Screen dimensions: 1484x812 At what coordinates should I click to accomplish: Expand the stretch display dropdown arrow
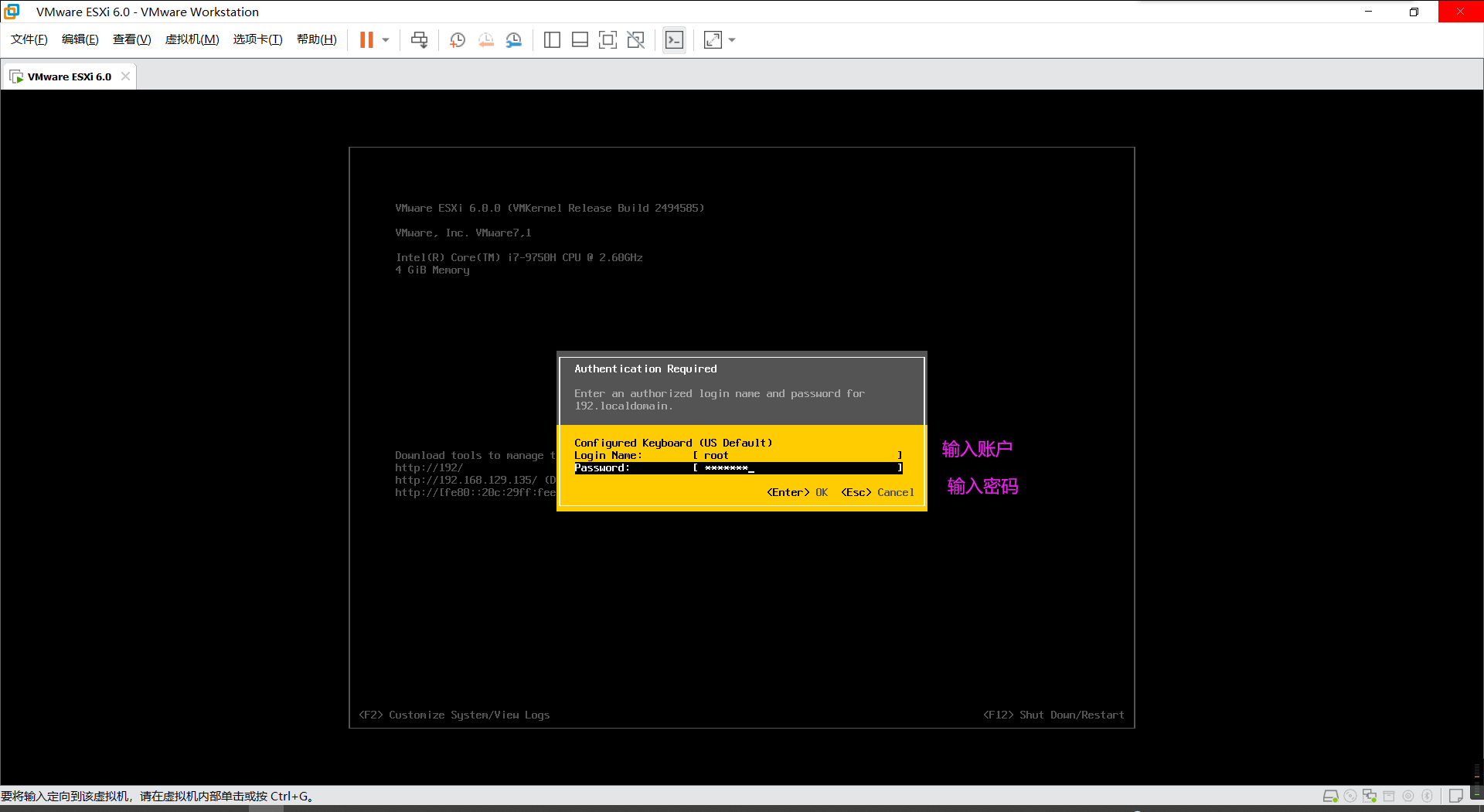click(732, 40)
